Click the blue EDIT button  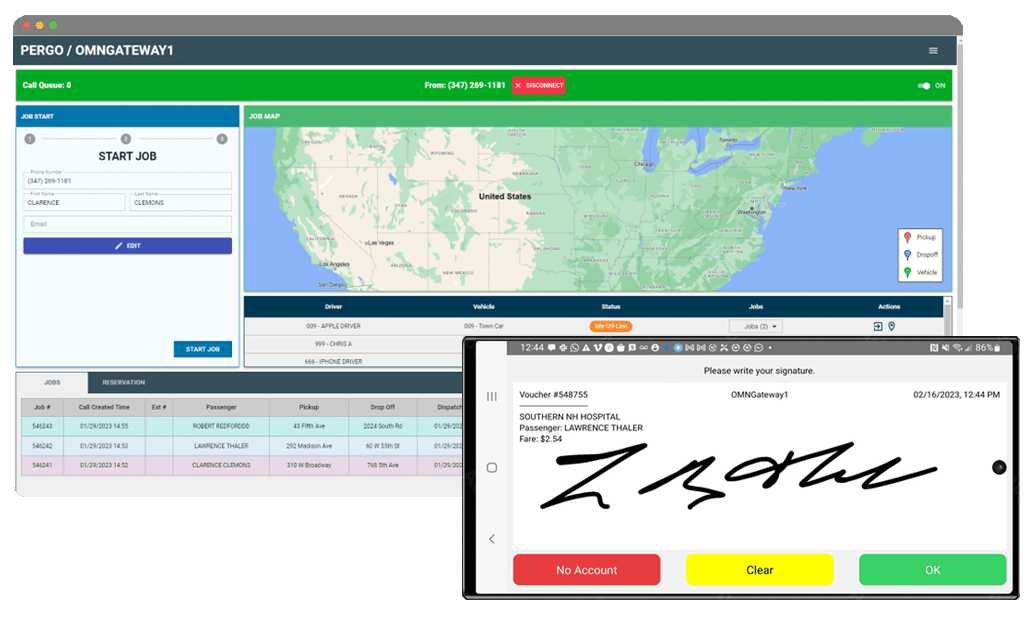(x=127, y=245)
